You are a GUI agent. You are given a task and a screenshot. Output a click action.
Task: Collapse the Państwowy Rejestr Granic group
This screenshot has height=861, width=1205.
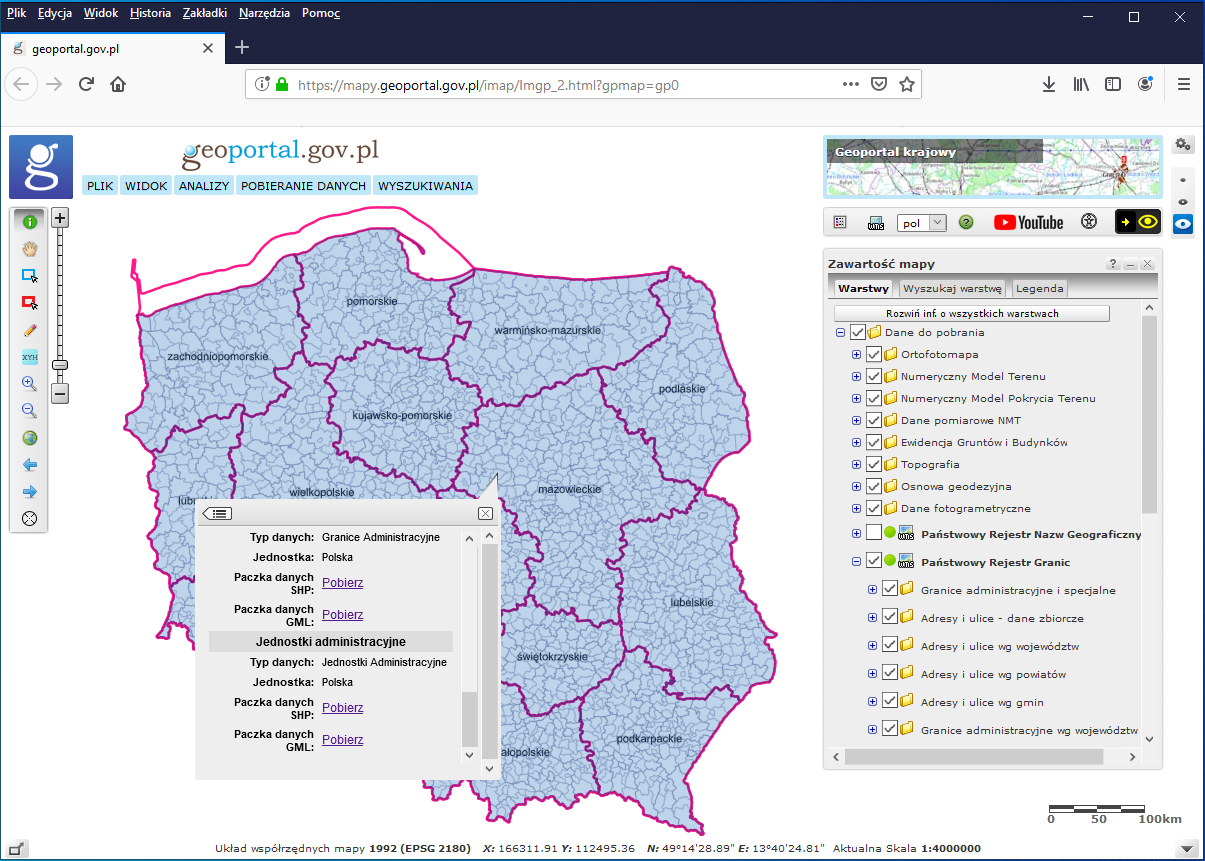point(856,561)
